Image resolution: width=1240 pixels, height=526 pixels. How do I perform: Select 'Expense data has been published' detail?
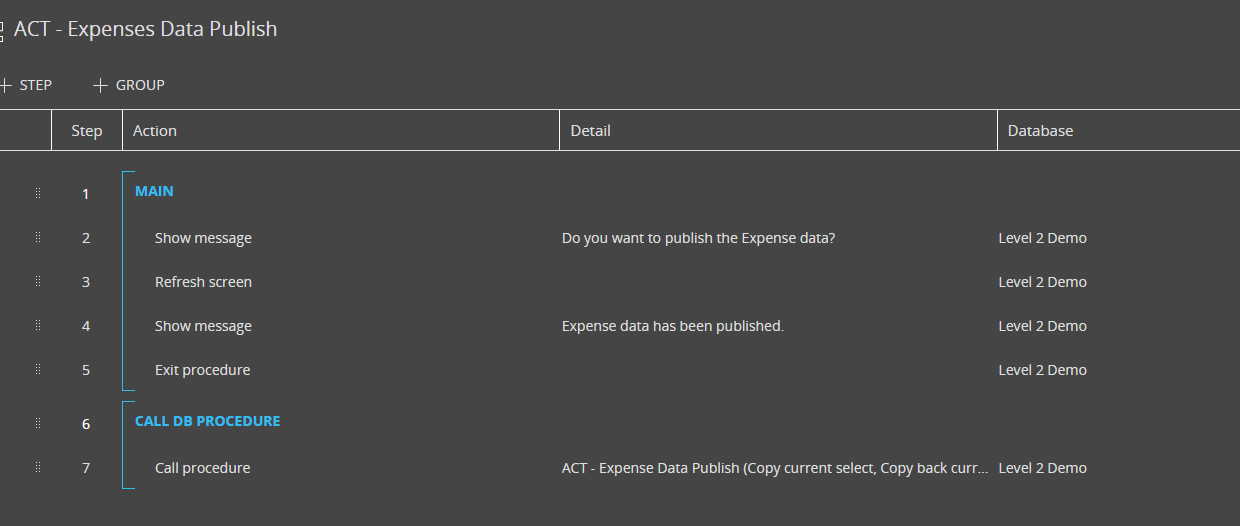tap(673, 326)
